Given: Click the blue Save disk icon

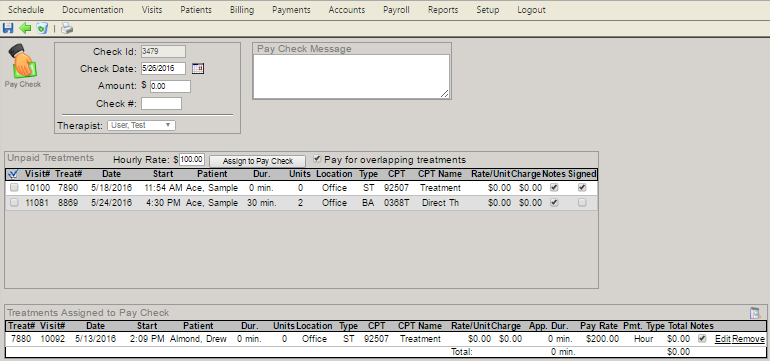Looking at the screenshot, I should [x=8, y=28].
